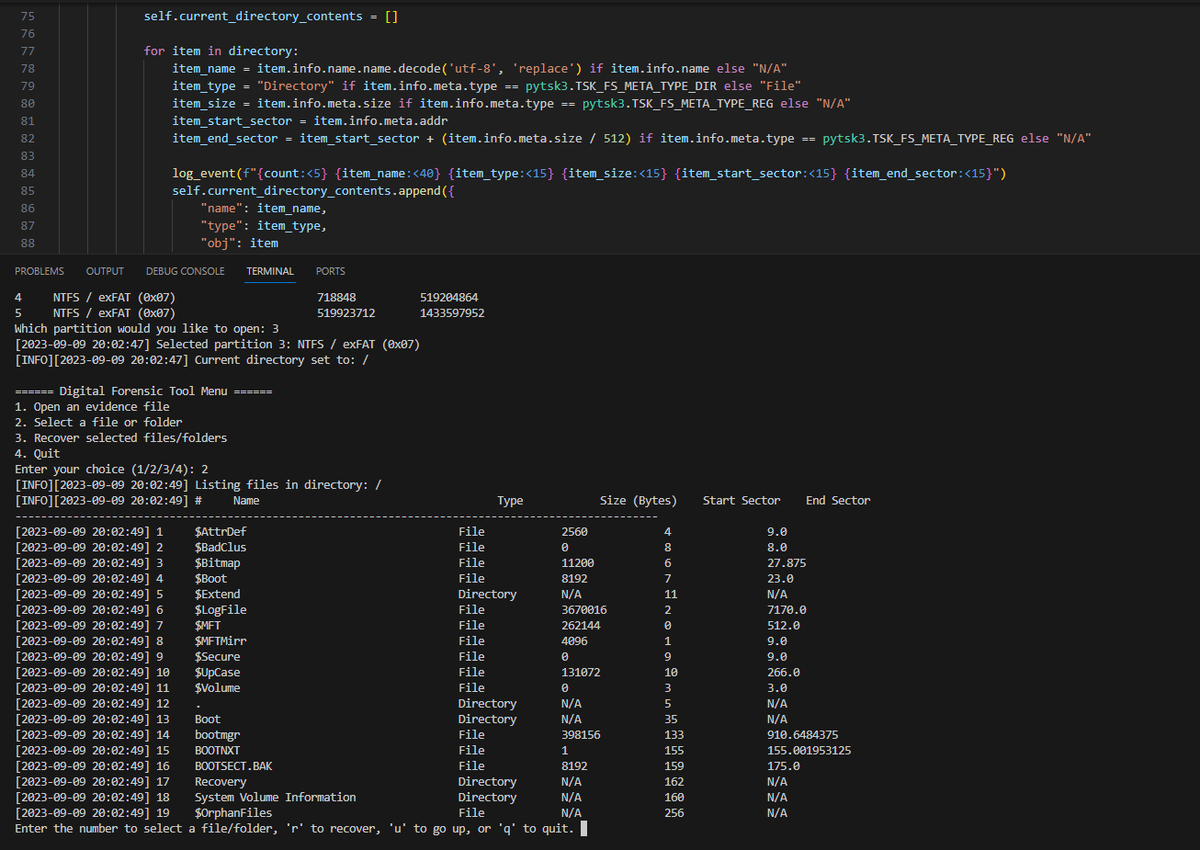Click the 'End Sector' column header
1200x850 pixels.
pos(838,500)
